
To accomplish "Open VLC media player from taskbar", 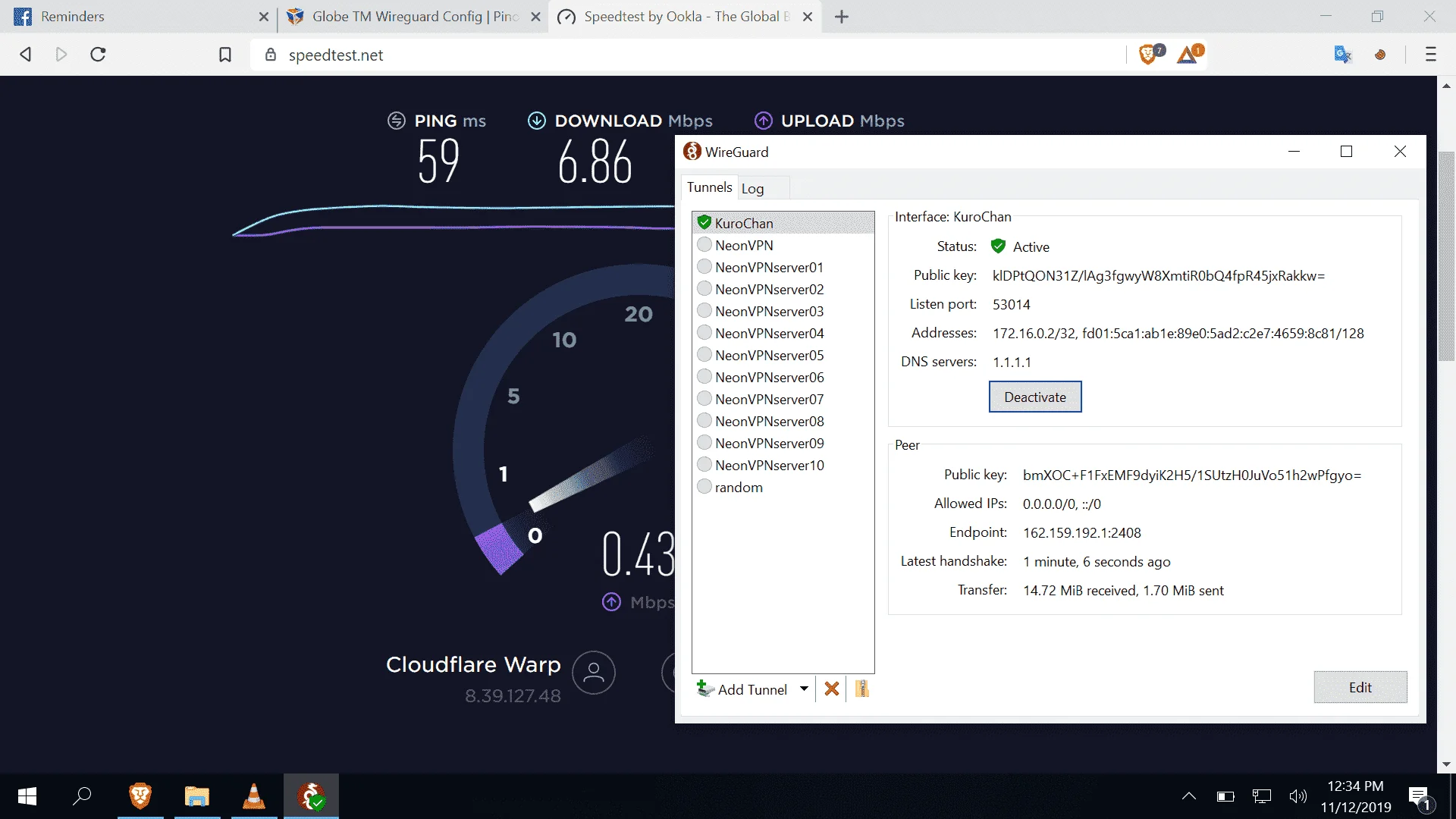I will coord(254,796).
